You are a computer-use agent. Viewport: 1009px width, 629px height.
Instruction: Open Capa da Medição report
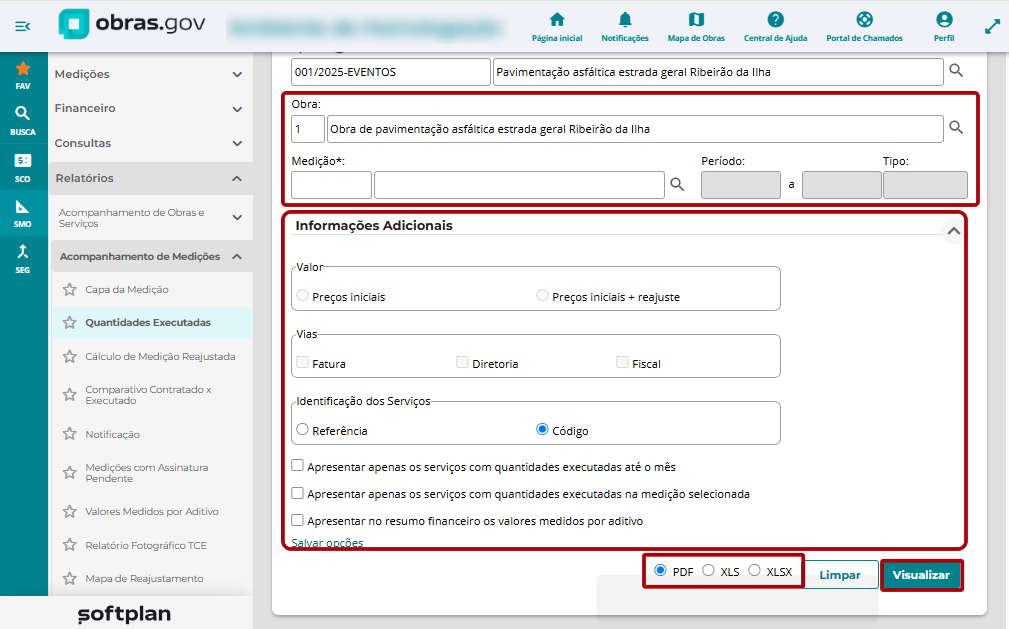tap(127, 290)
